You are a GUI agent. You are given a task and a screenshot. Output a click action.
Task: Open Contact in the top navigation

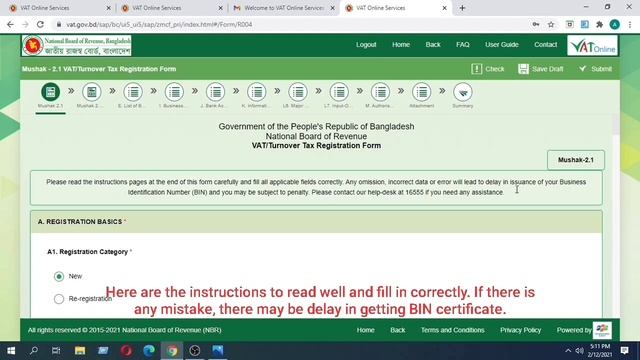tap(546, 44)
